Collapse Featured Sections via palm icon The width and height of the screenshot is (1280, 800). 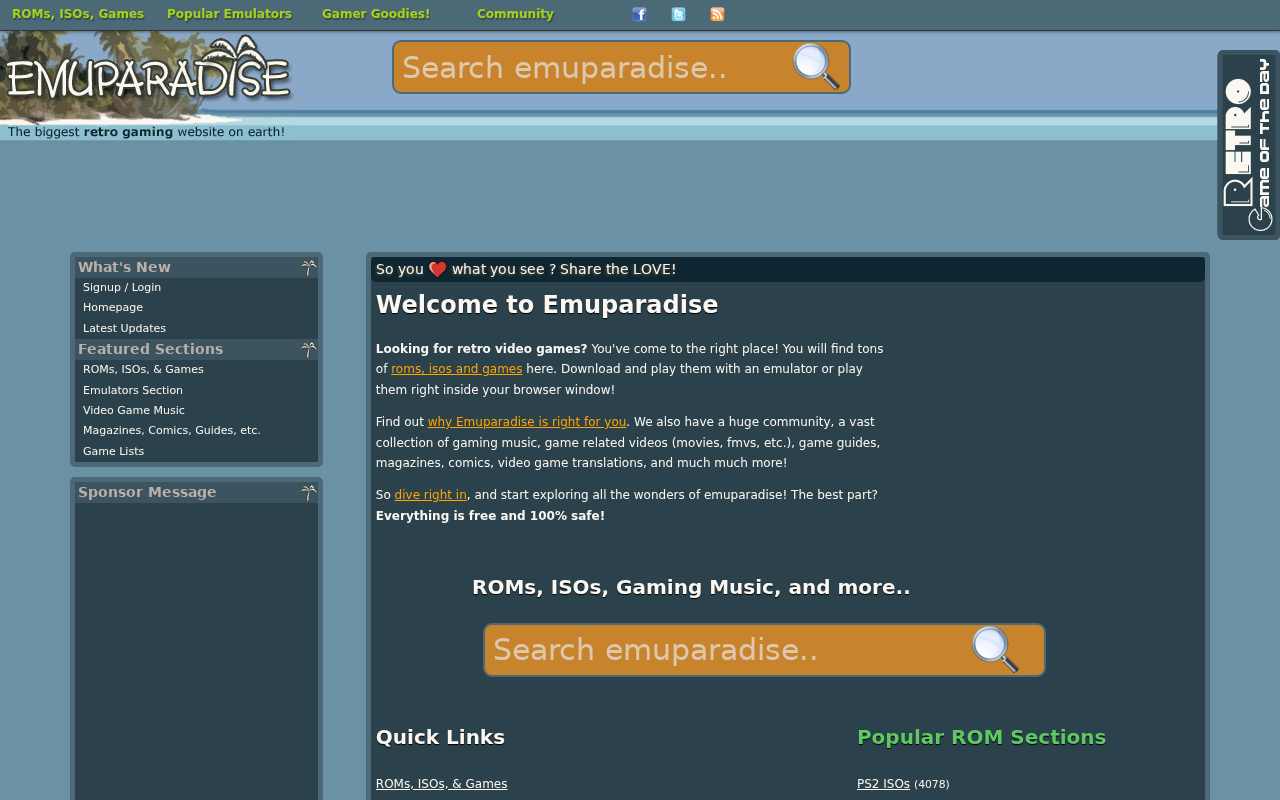(308, 349)
